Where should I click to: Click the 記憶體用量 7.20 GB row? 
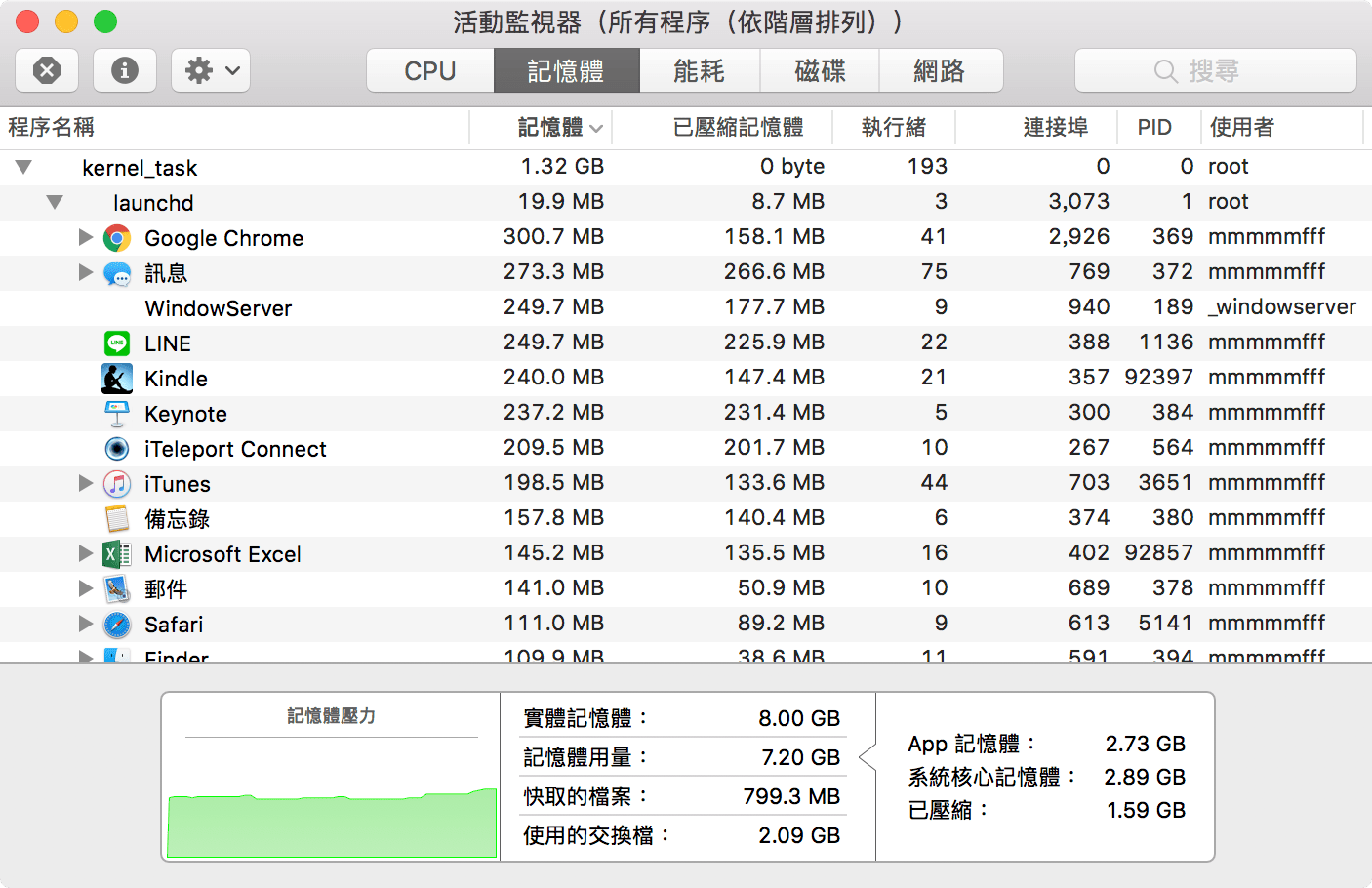(x=682, y=757)
